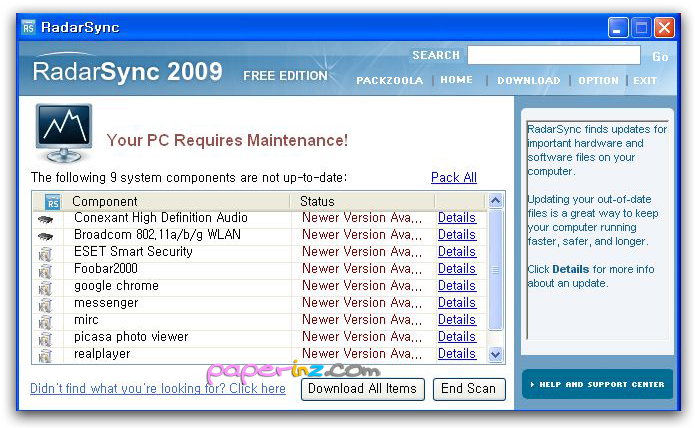Click the Pack All link
This screenshot has height=428, width=695.
[454, 178]
